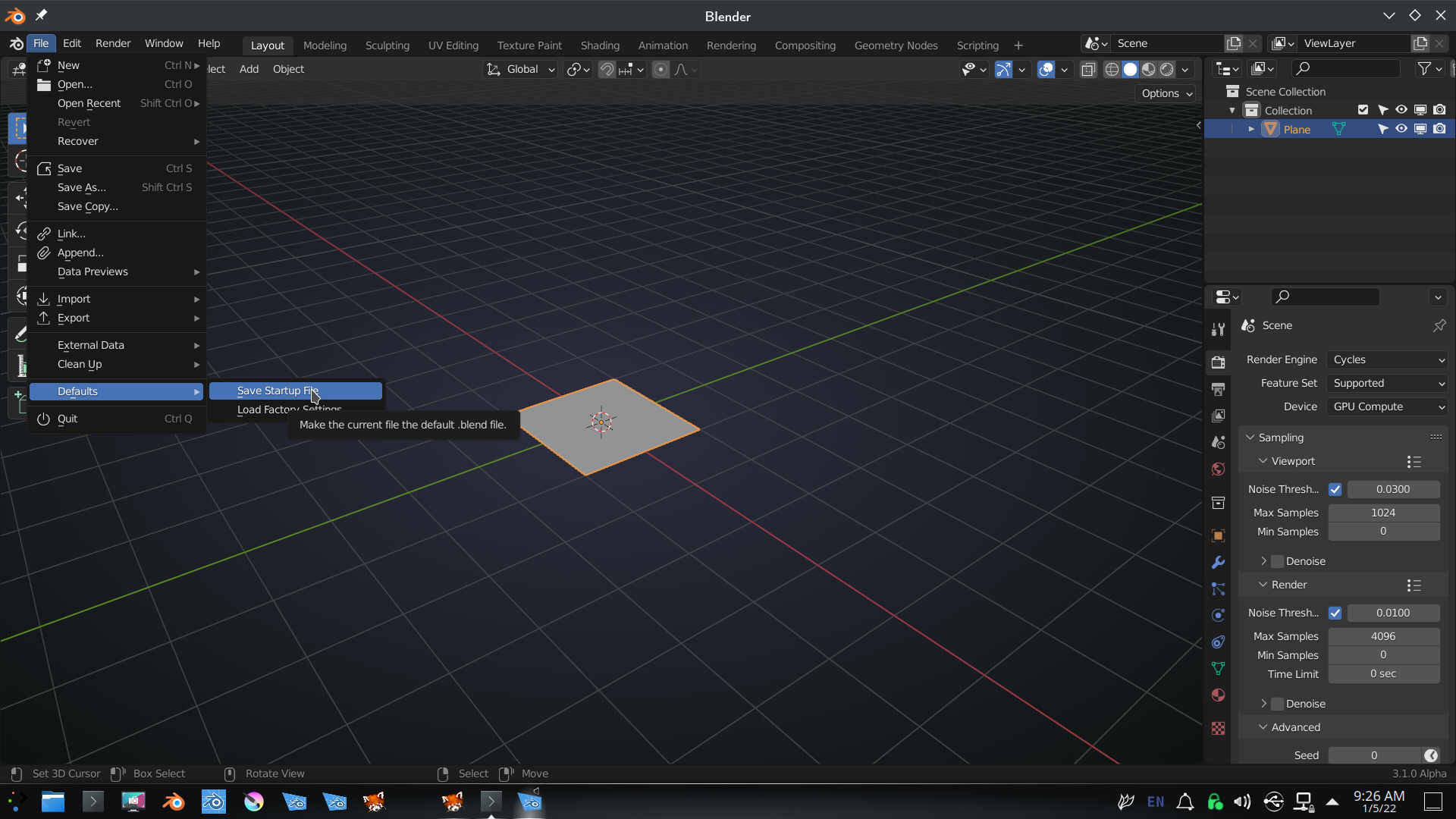Hide the Plane object in viewport
Screen dimensions: 1456x819
click(1401, 130)
